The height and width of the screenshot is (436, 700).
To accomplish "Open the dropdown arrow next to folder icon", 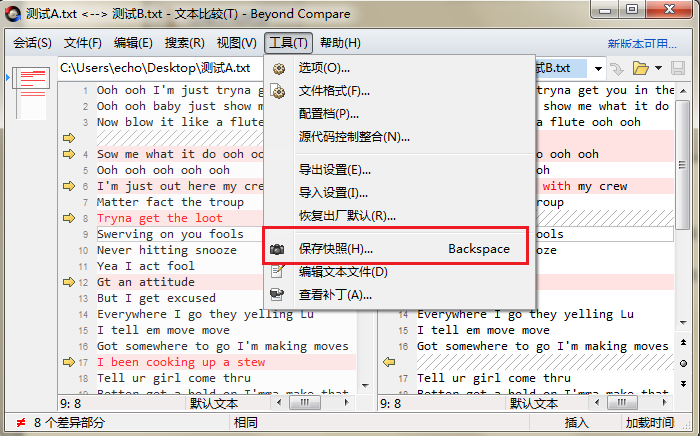I will pyautogui.click(x=656, y=68).
